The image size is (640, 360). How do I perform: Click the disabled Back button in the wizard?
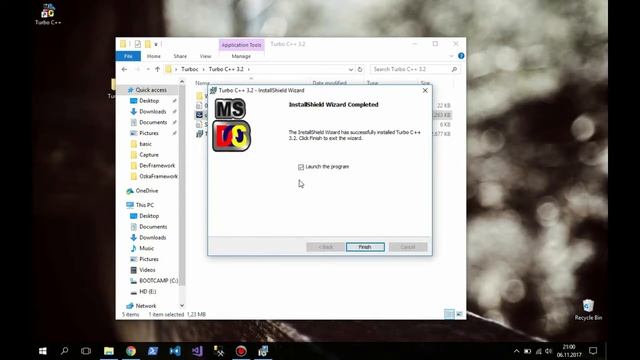[325, 247]
